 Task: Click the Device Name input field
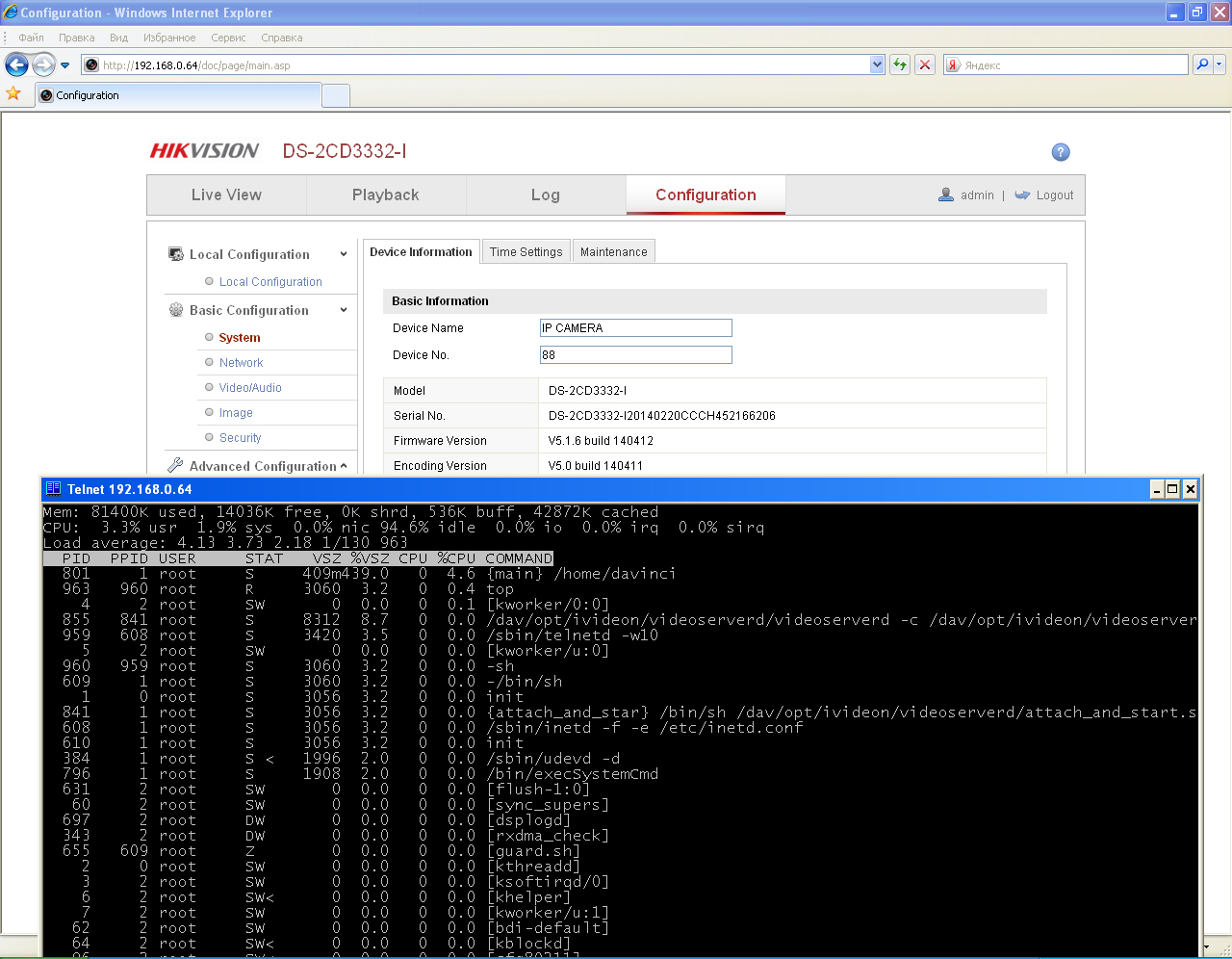click(636, 328)
